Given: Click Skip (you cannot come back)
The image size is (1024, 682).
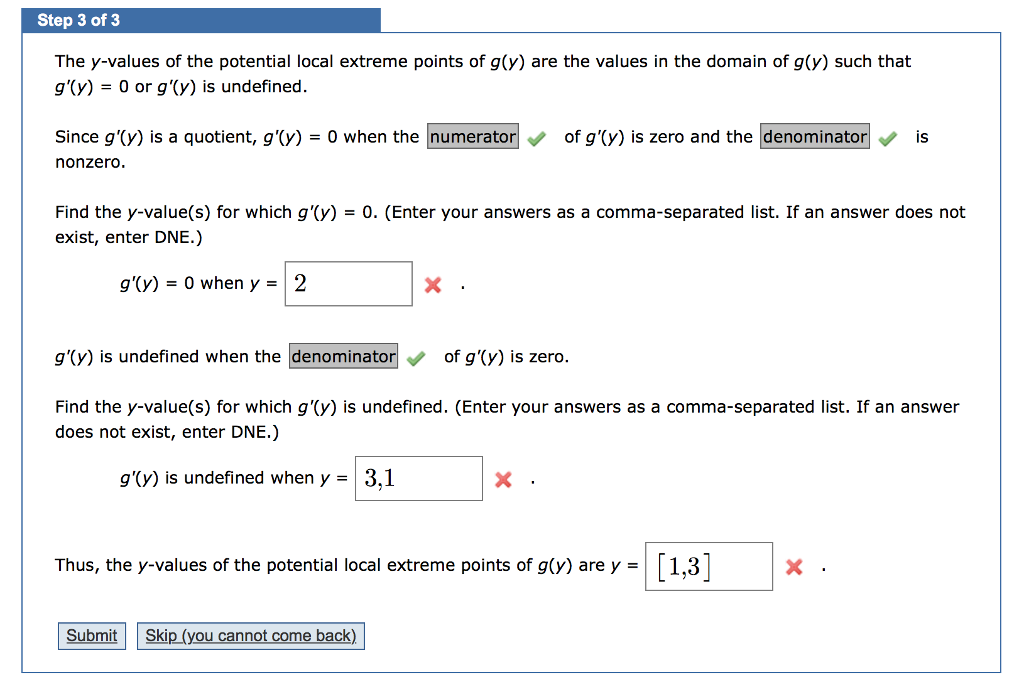Looking at the screenshot, I should coord(251,636).
